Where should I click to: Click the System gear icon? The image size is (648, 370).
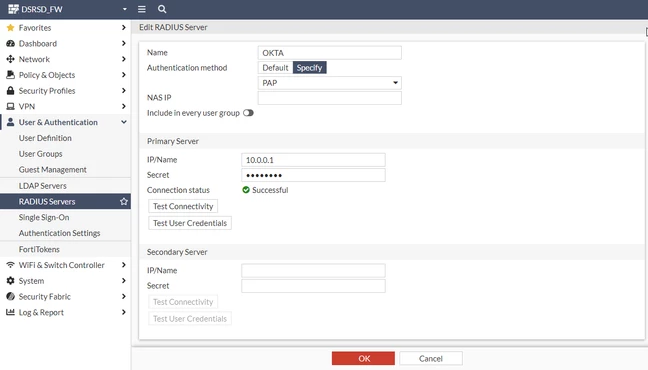[10, 281]
